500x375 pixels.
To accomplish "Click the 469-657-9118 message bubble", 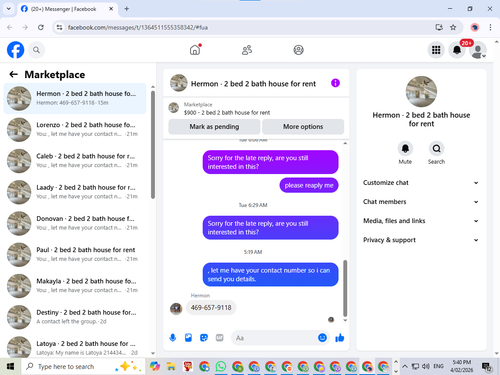I will pyautogui.click(x=211, y=307).
